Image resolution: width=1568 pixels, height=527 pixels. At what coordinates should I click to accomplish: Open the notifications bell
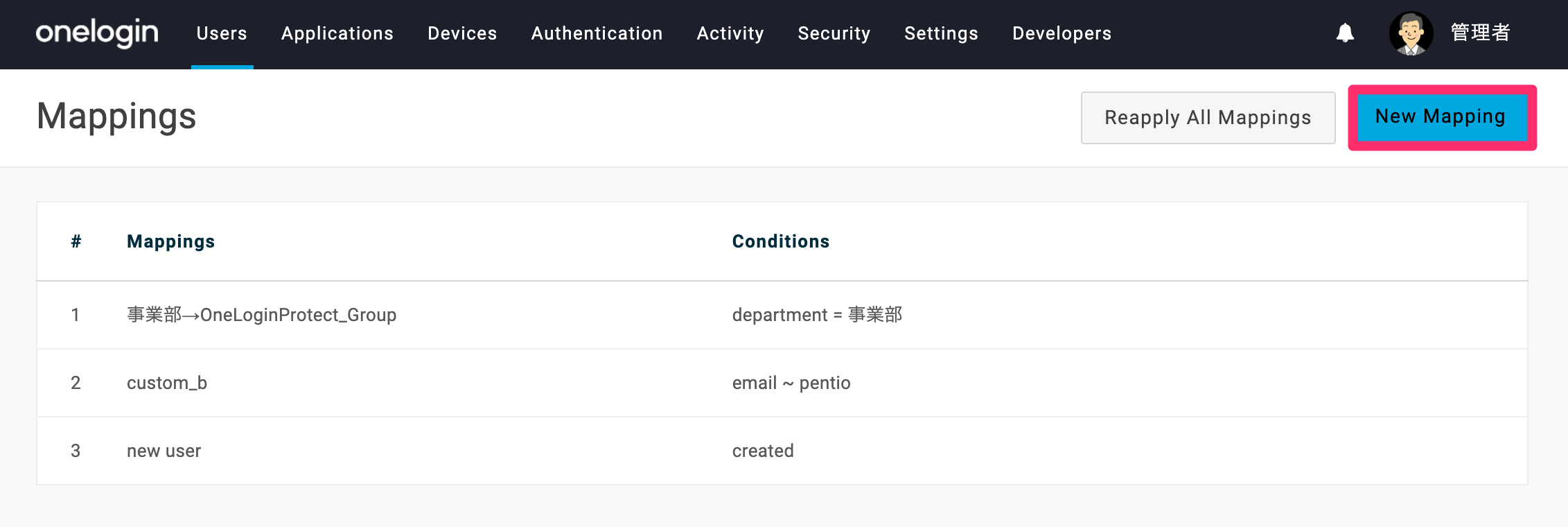point(1345,33)
